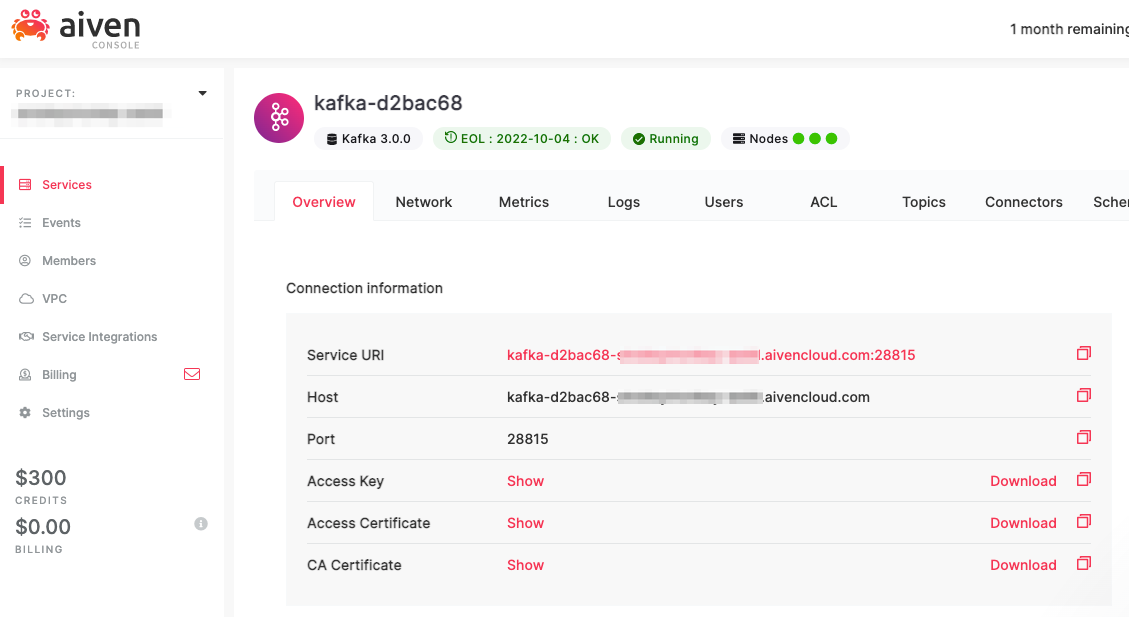Copy the Port value with the copy icon

click(x=1084, y=436)
